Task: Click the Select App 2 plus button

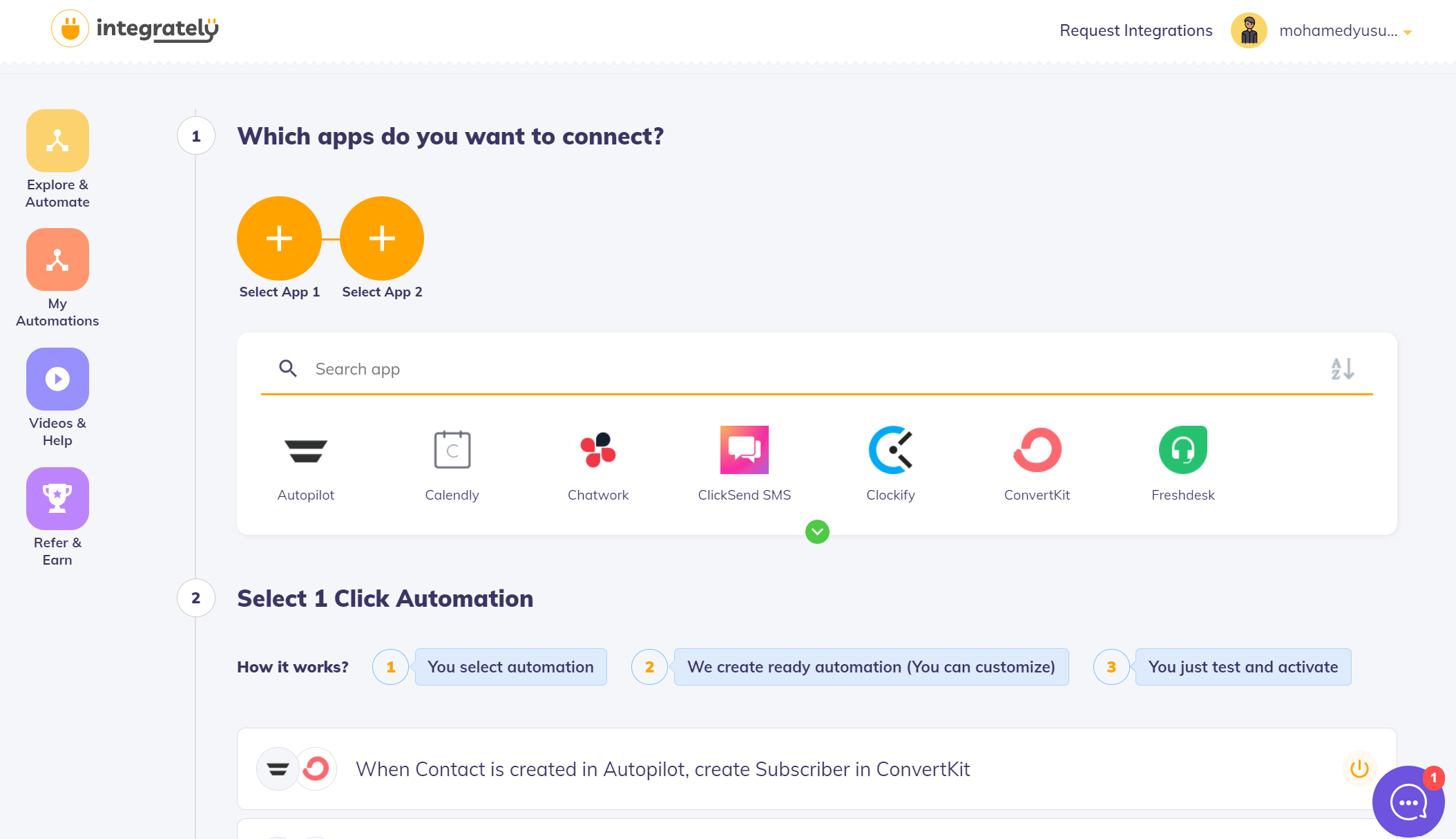Action: coord(382,238)
